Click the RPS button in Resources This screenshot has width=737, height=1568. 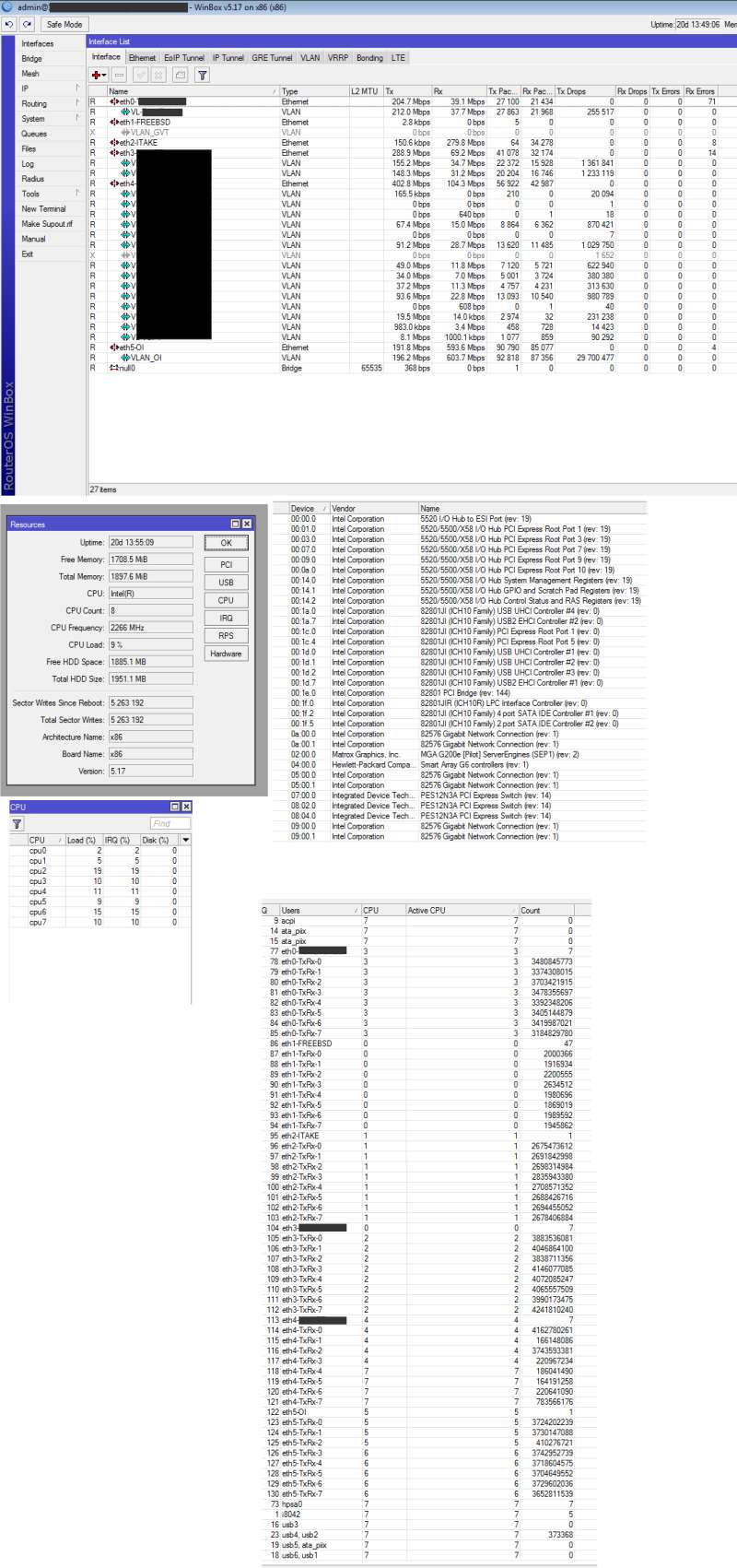(226, 636)
